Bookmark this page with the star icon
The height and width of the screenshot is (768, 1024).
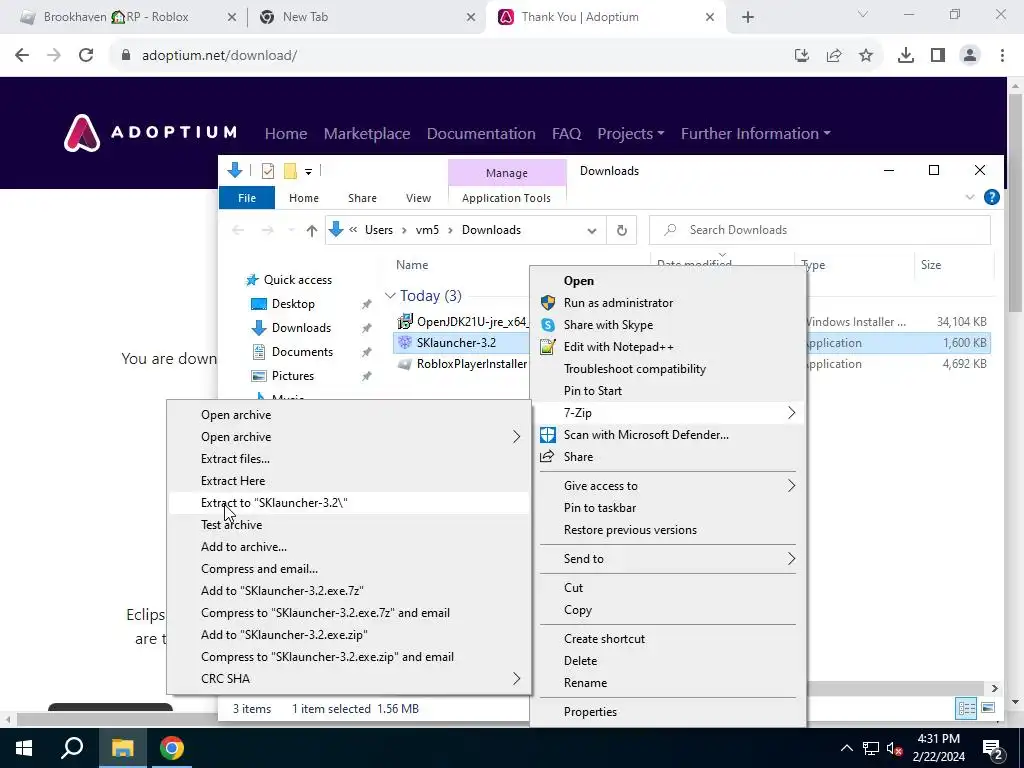[x=866, y=56]
